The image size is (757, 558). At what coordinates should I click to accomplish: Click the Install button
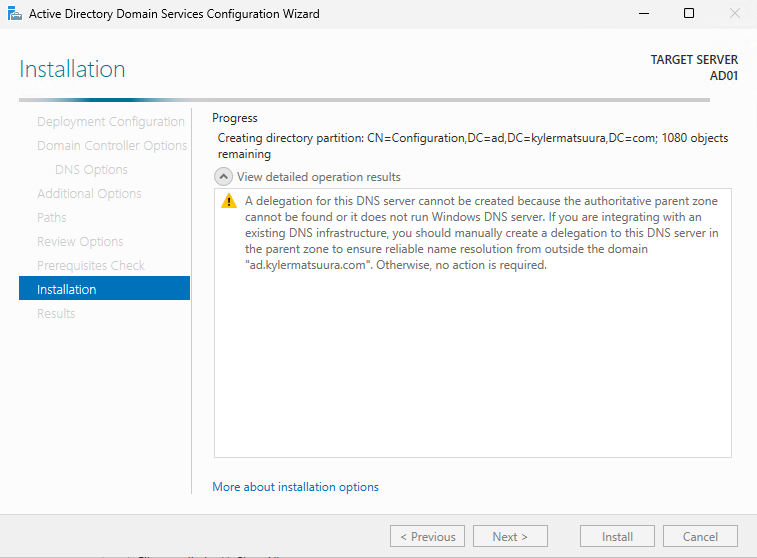click(x=617, y=536)
